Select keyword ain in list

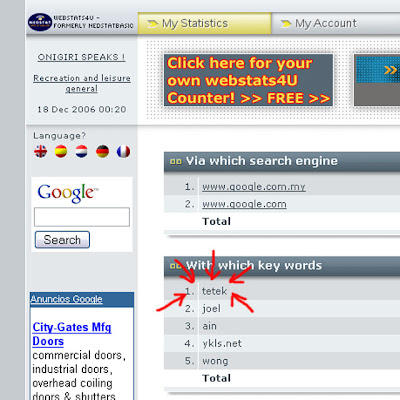tap(209, 326)
